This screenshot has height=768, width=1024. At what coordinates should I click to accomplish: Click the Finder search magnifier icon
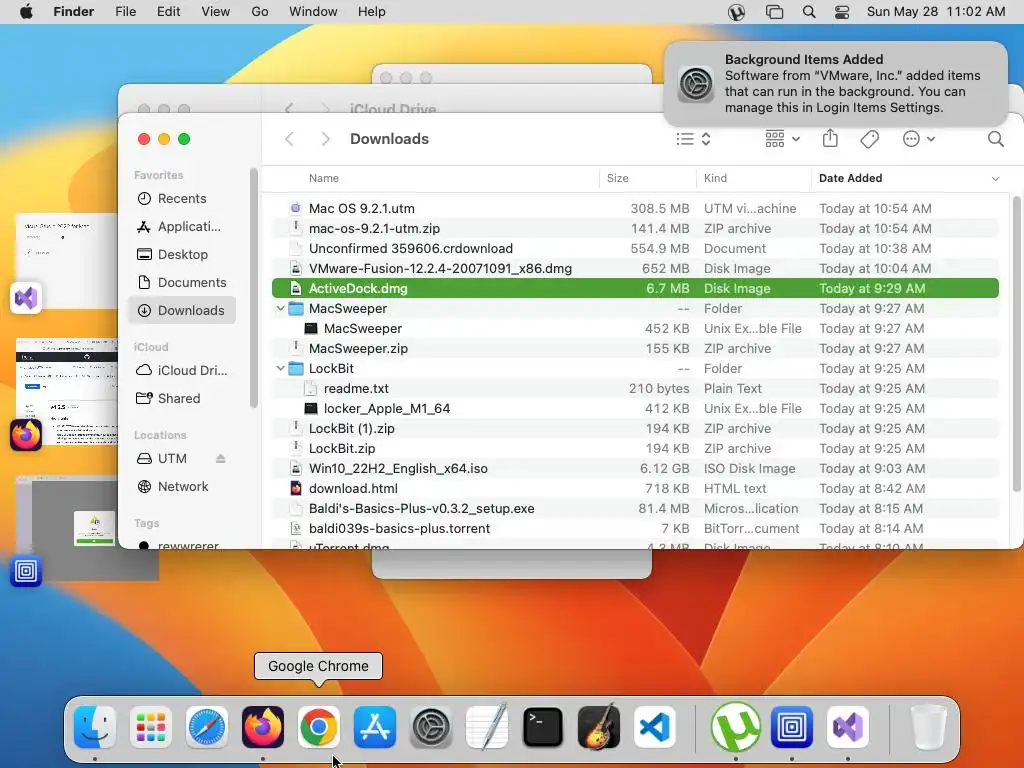[995, 139]
